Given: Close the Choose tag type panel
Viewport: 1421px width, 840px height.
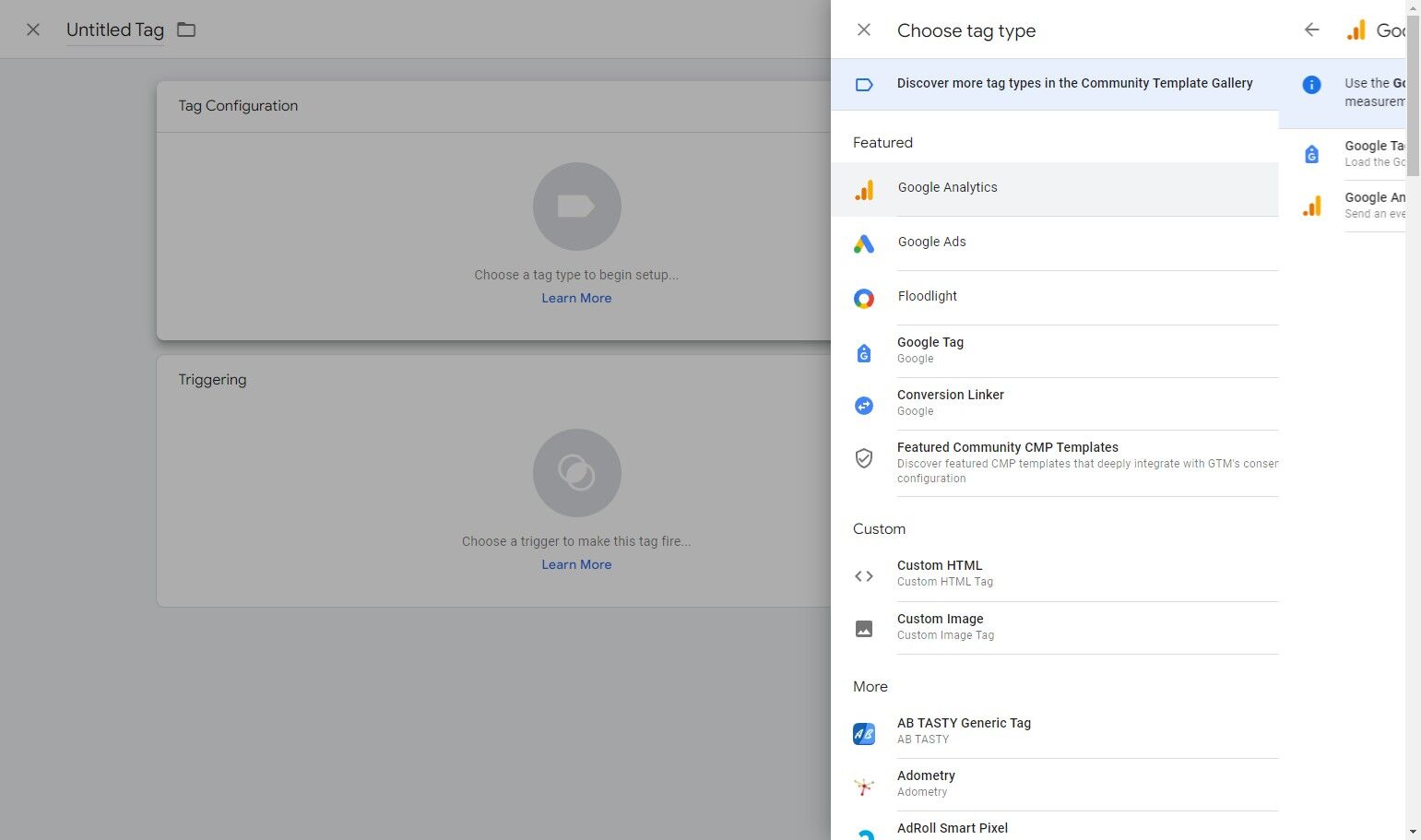Looking at the screenshot, I should pos(864,30).
